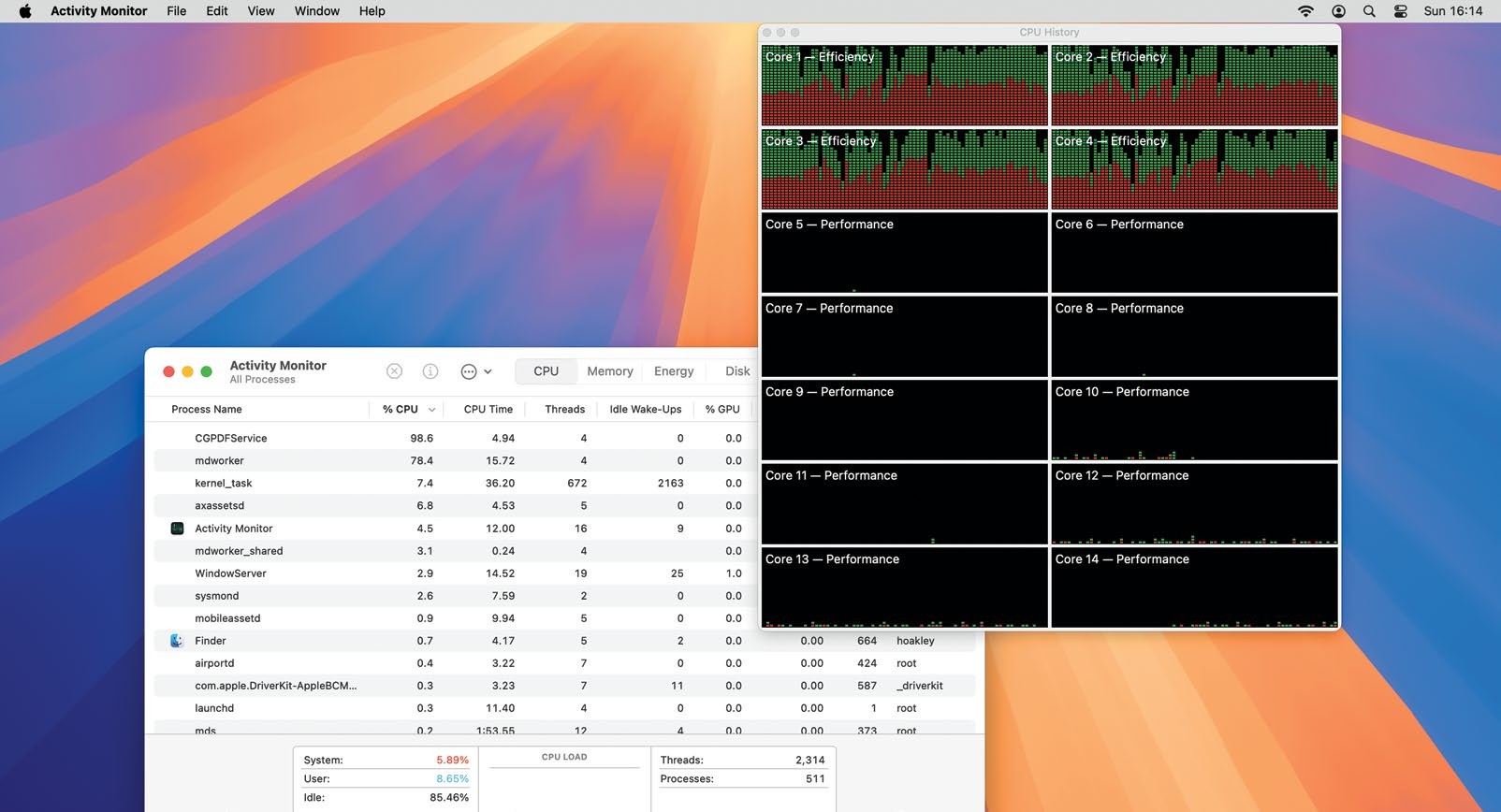The height and width of the screenshot is (812, 1501).
Task: Click the Activity Monitor process icon
Action: [177, 529]
